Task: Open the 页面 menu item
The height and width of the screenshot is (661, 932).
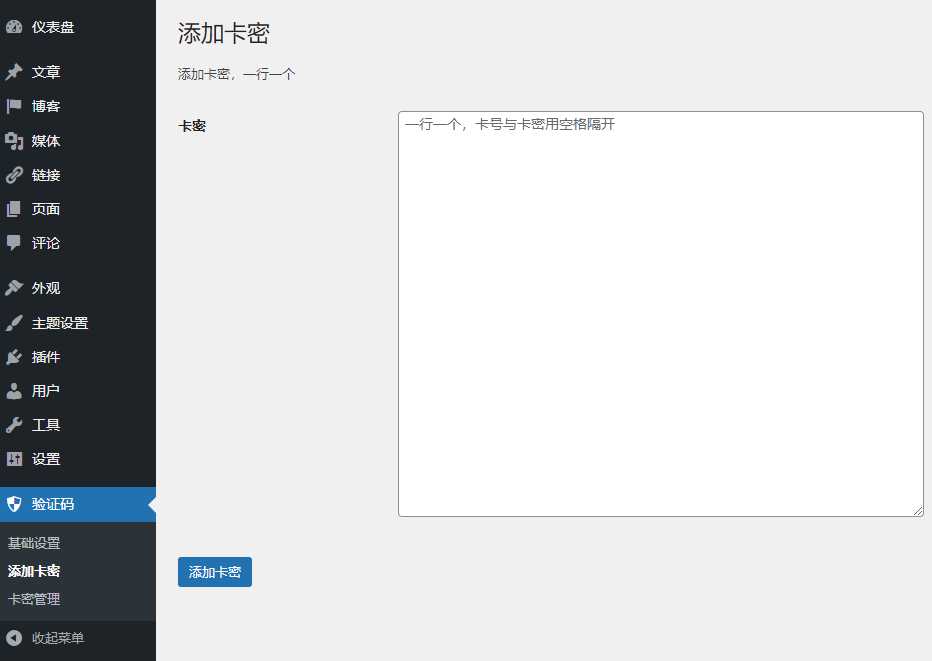Action: tap(78, 209)
